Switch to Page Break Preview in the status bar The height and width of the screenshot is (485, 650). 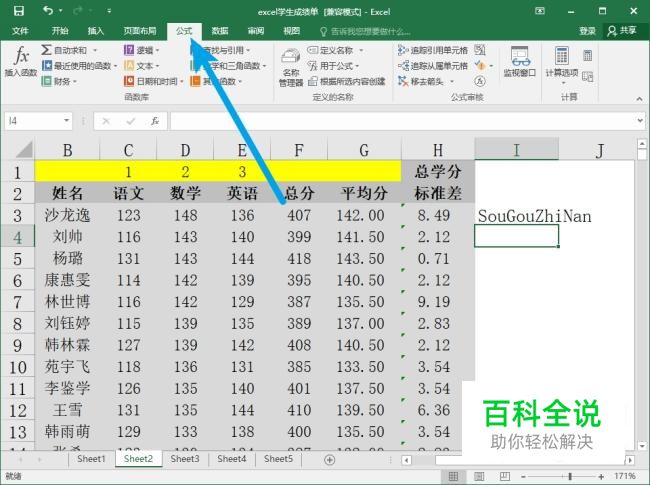tap(504, 476)
